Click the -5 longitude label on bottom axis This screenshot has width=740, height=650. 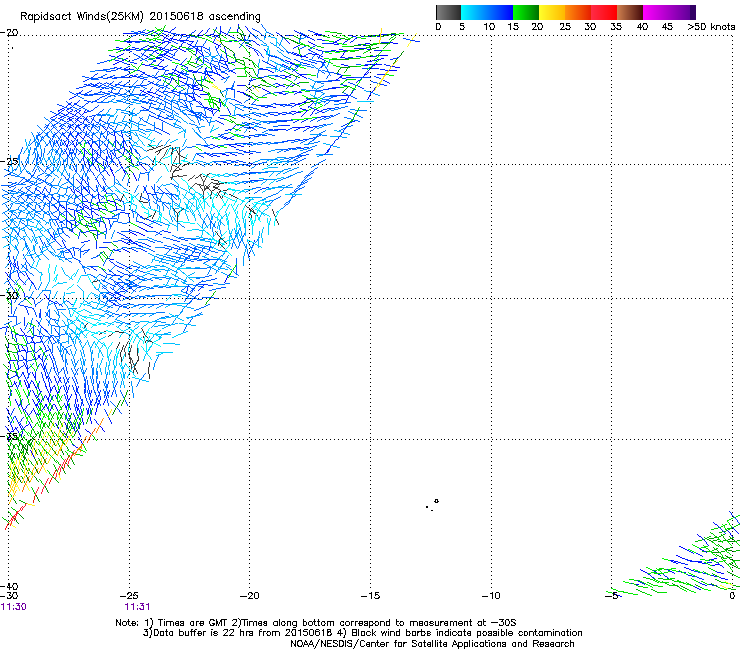[x=612, y=596]
